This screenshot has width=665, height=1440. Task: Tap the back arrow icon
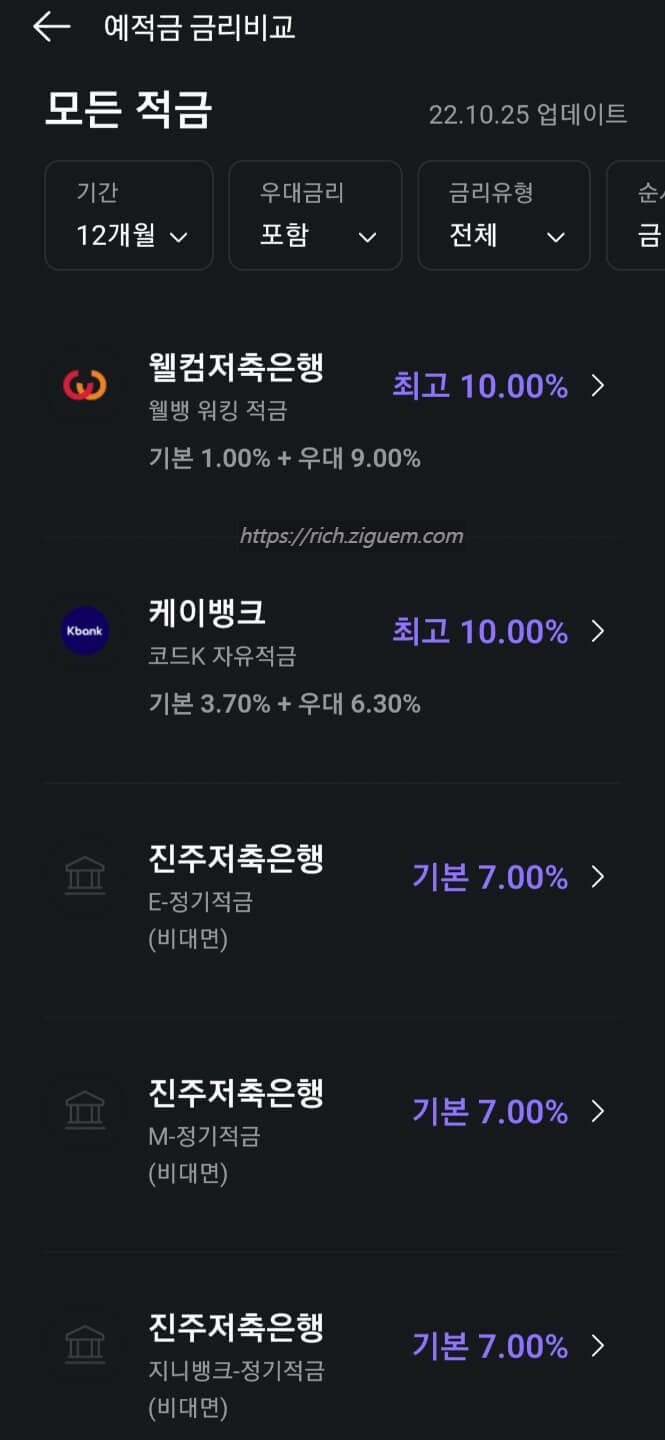click(50, 27)
